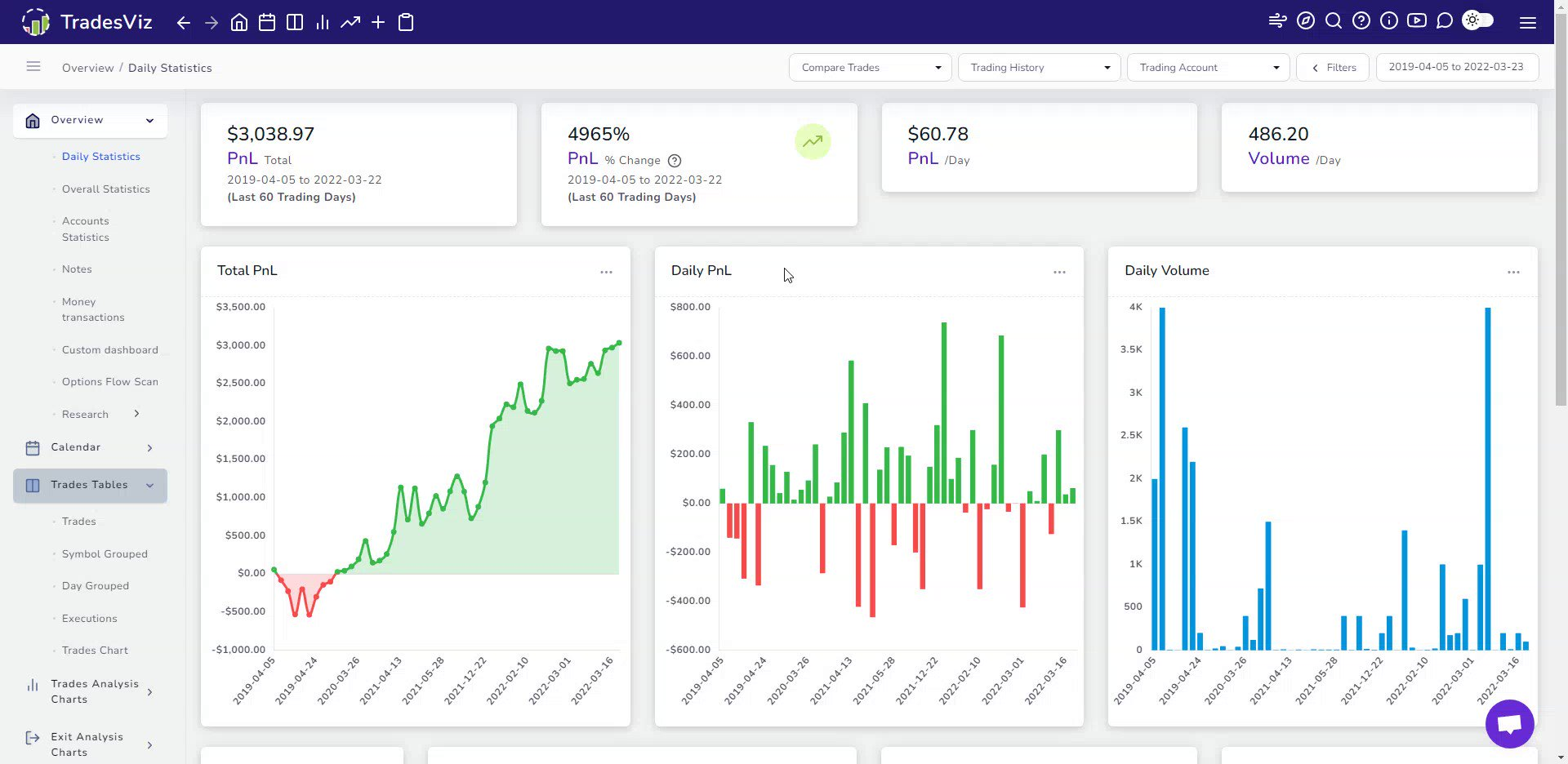Open Symbol Grouped table
The height and width of the screenshot is (764, 1568).
coord(105,554)
